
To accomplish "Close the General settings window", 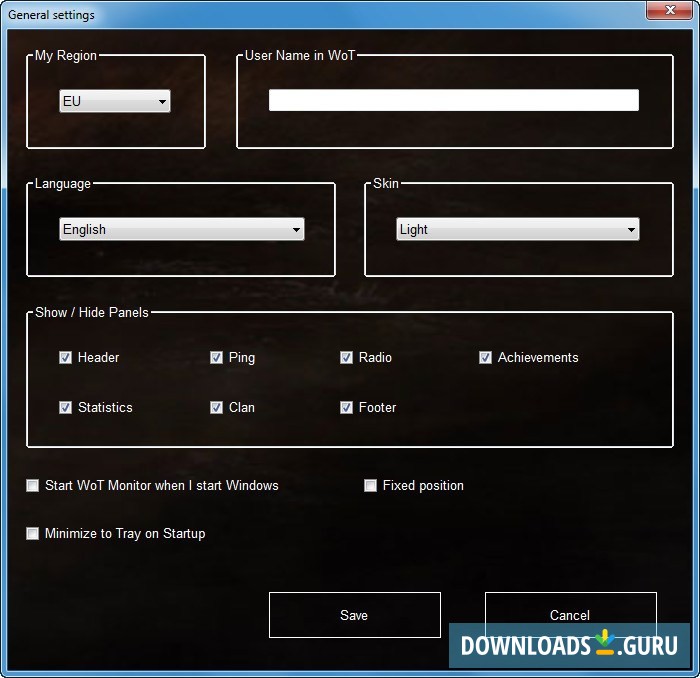I will 669,10.
